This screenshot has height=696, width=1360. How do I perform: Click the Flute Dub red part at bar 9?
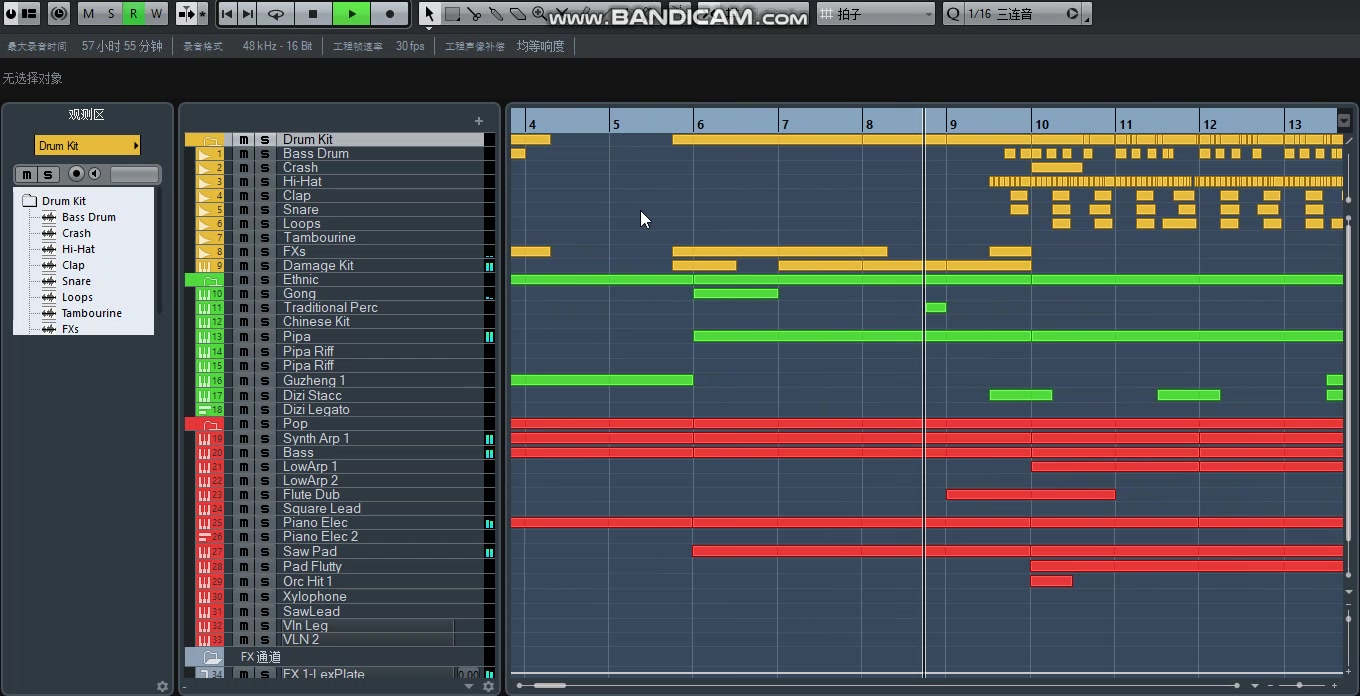click(1031, 495)
